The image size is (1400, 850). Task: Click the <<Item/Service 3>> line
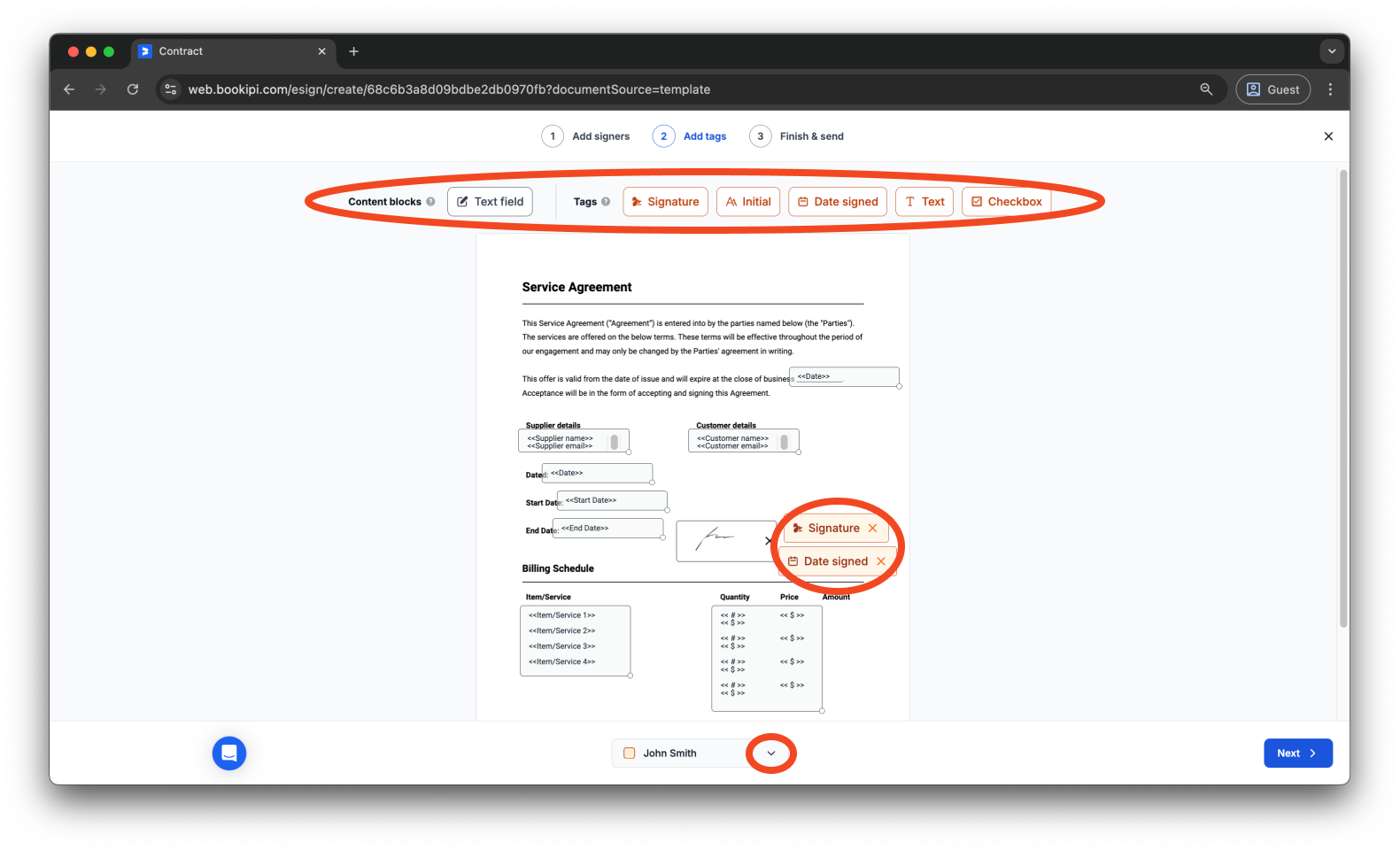[x=562, y=646]
